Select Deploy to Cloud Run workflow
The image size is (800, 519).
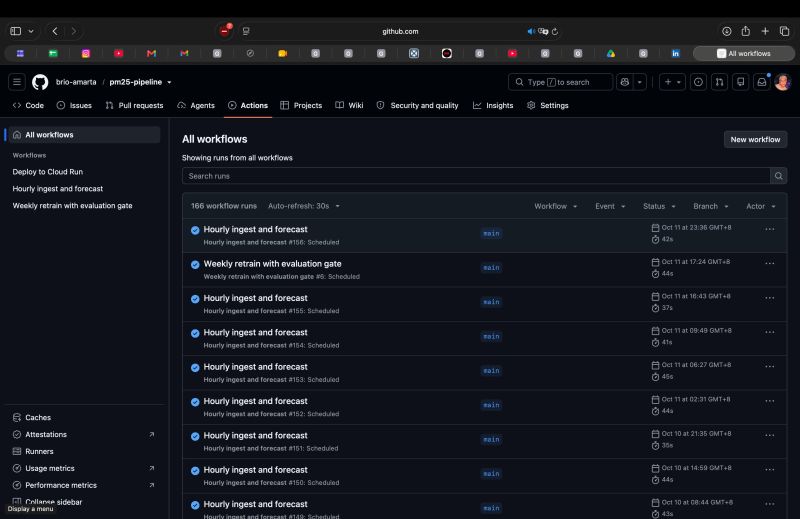[x=47, y=172]
